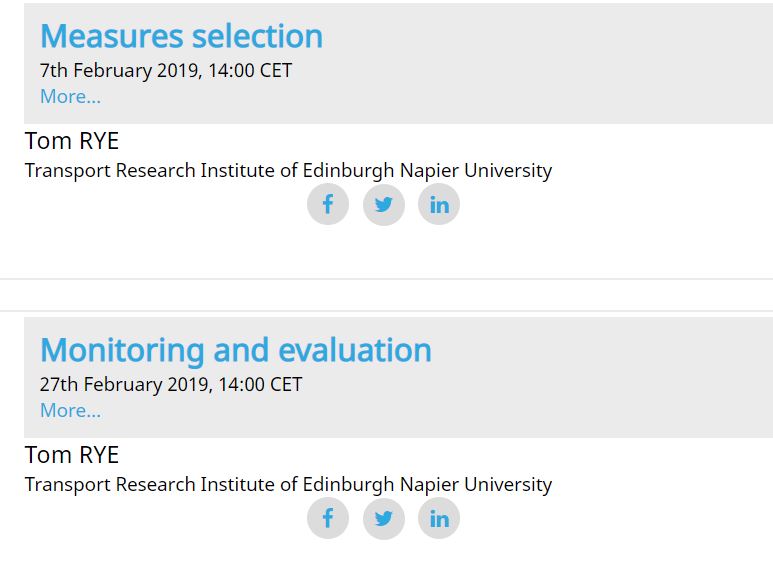The image size is (773, 561).
Task: Click empty gray area of Monitoring and evaluation panel
Action: tap(592, 378)
